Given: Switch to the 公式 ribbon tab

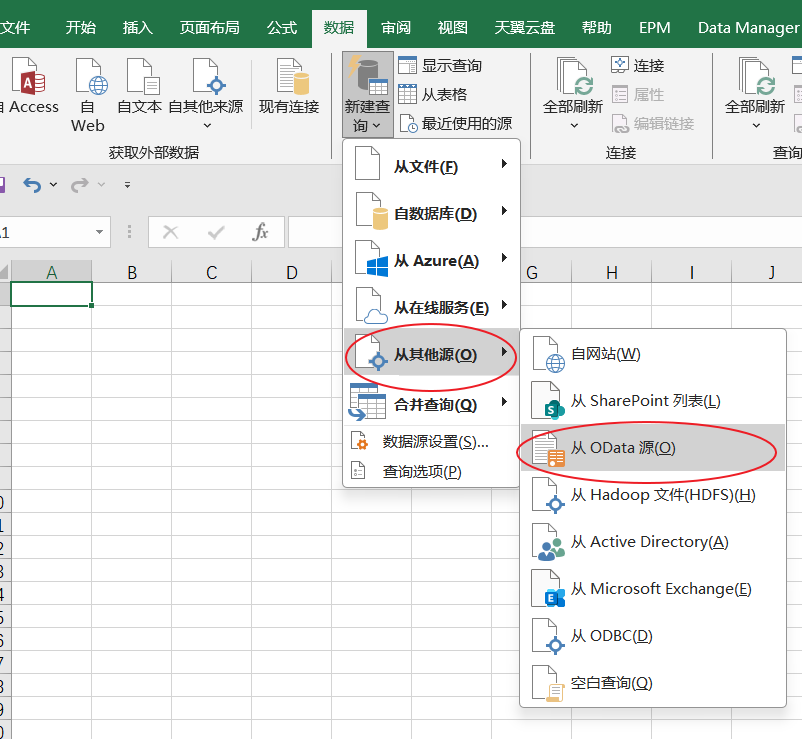Looking at the screenshot, I should (x=282, y=27).
